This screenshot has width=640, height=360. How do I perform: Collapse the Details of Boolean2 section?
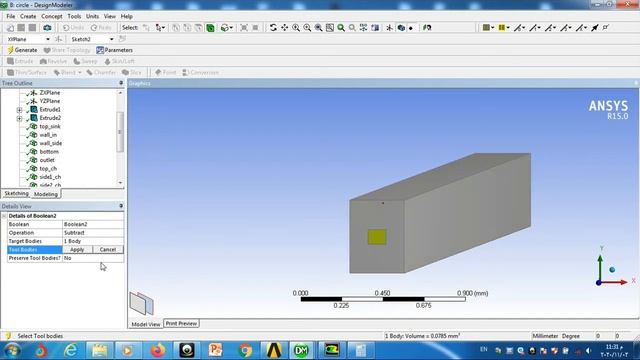(x=4, y=216)
